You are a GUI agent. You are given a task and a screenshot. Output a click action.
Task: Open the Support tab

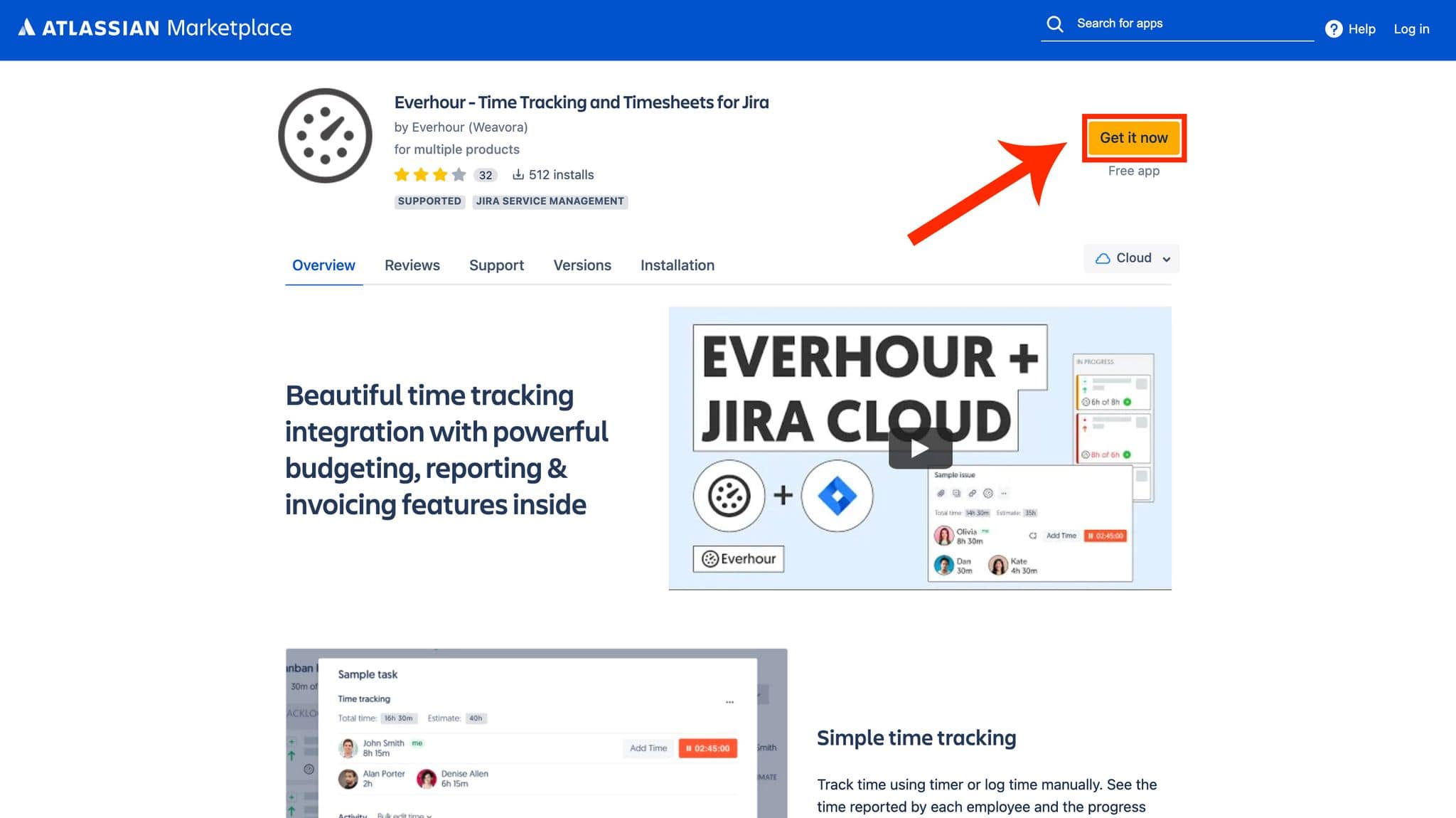tap(496, 265)
